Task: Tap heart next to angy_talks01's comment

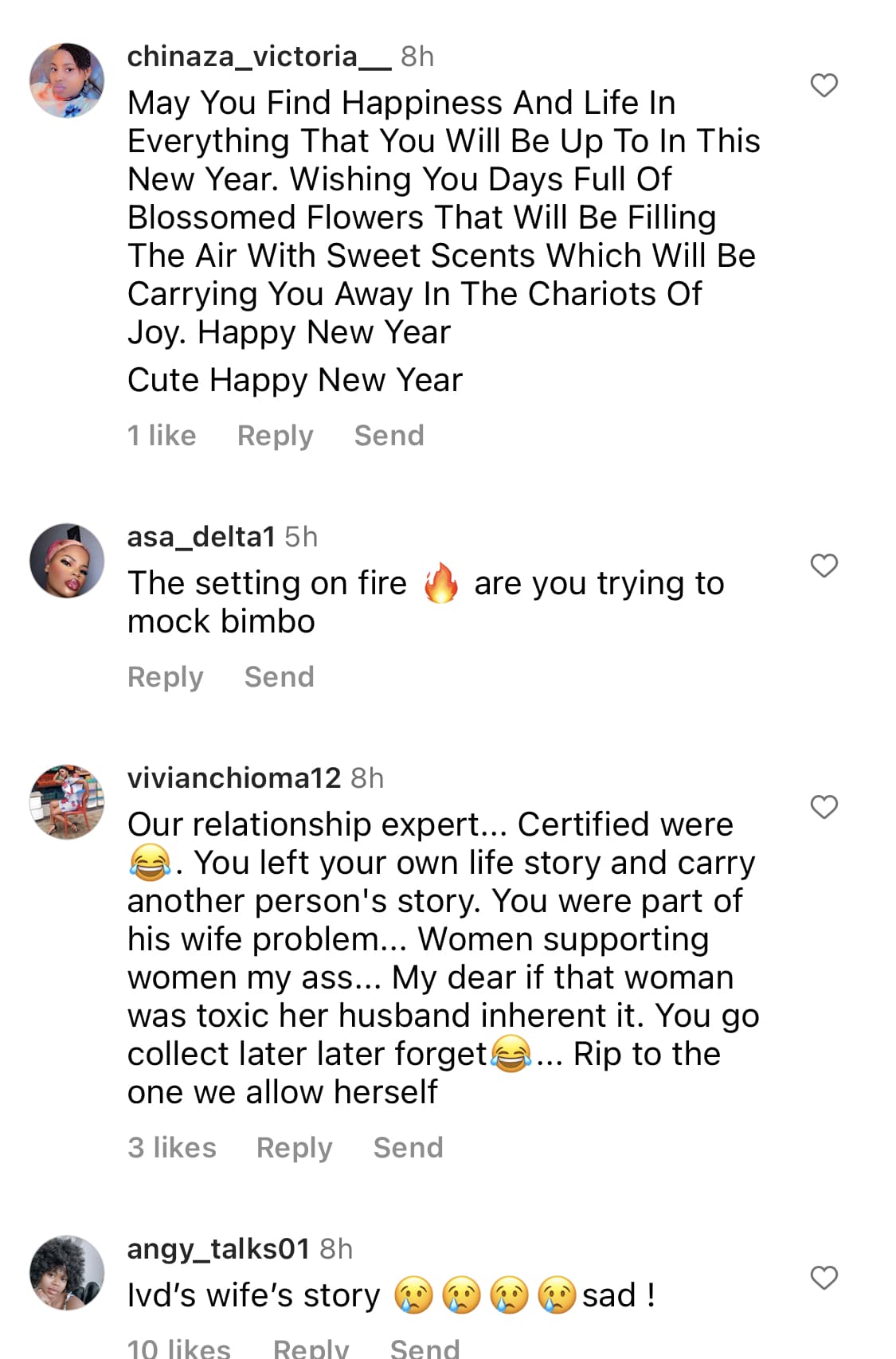Action: click(x=824, y=1278)
